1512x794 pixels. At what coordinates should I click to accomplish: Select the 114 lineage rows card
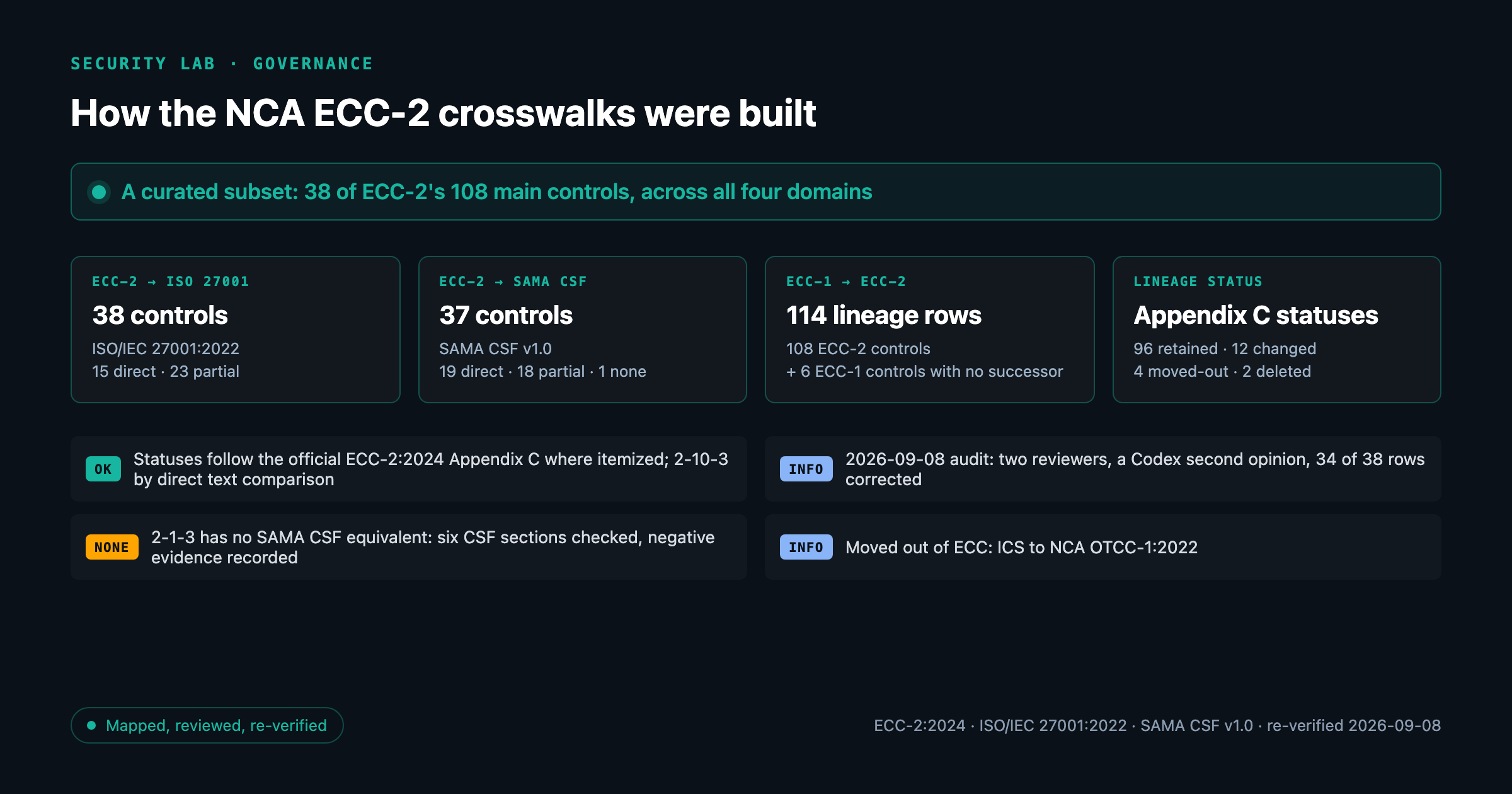click(x=930, y=329)
